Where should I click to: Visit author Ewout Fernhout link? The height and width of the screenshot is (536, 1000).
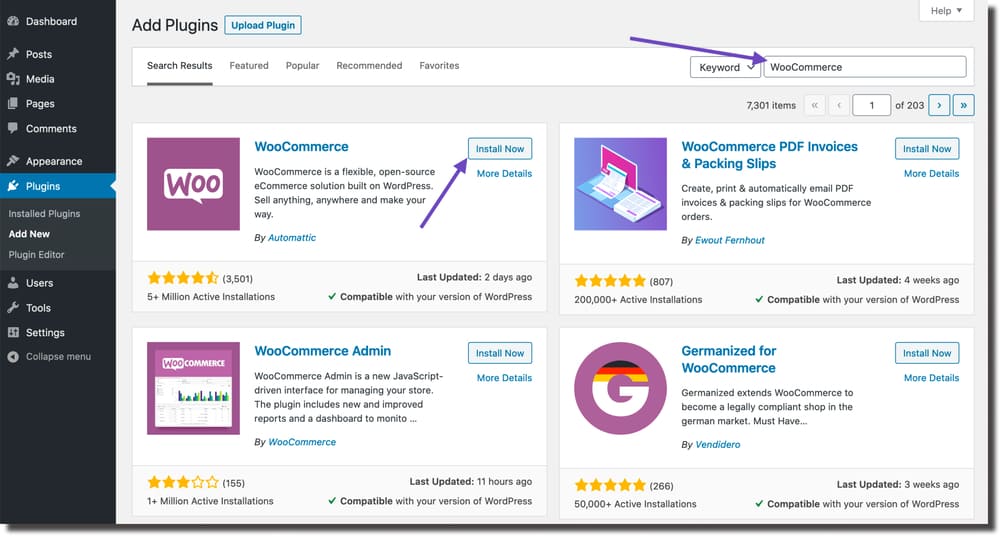coord(730,240)
